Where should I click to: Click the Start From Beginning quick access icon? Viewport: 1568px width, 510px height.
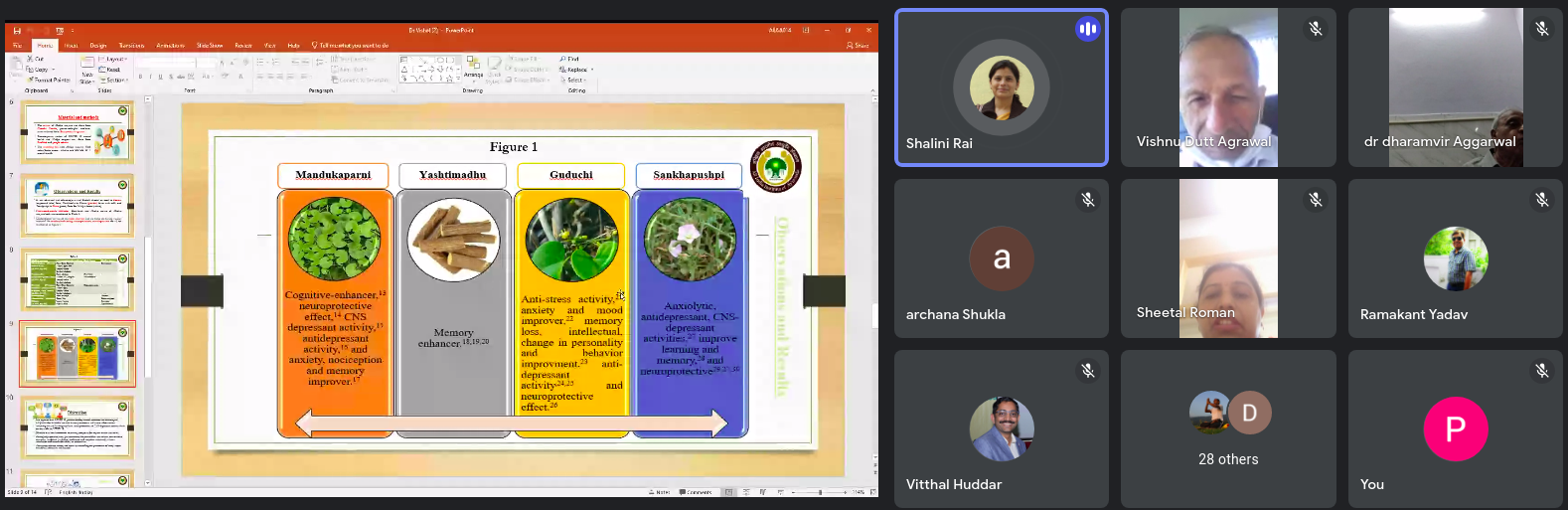pyautogui.click(x=60, y=31)
